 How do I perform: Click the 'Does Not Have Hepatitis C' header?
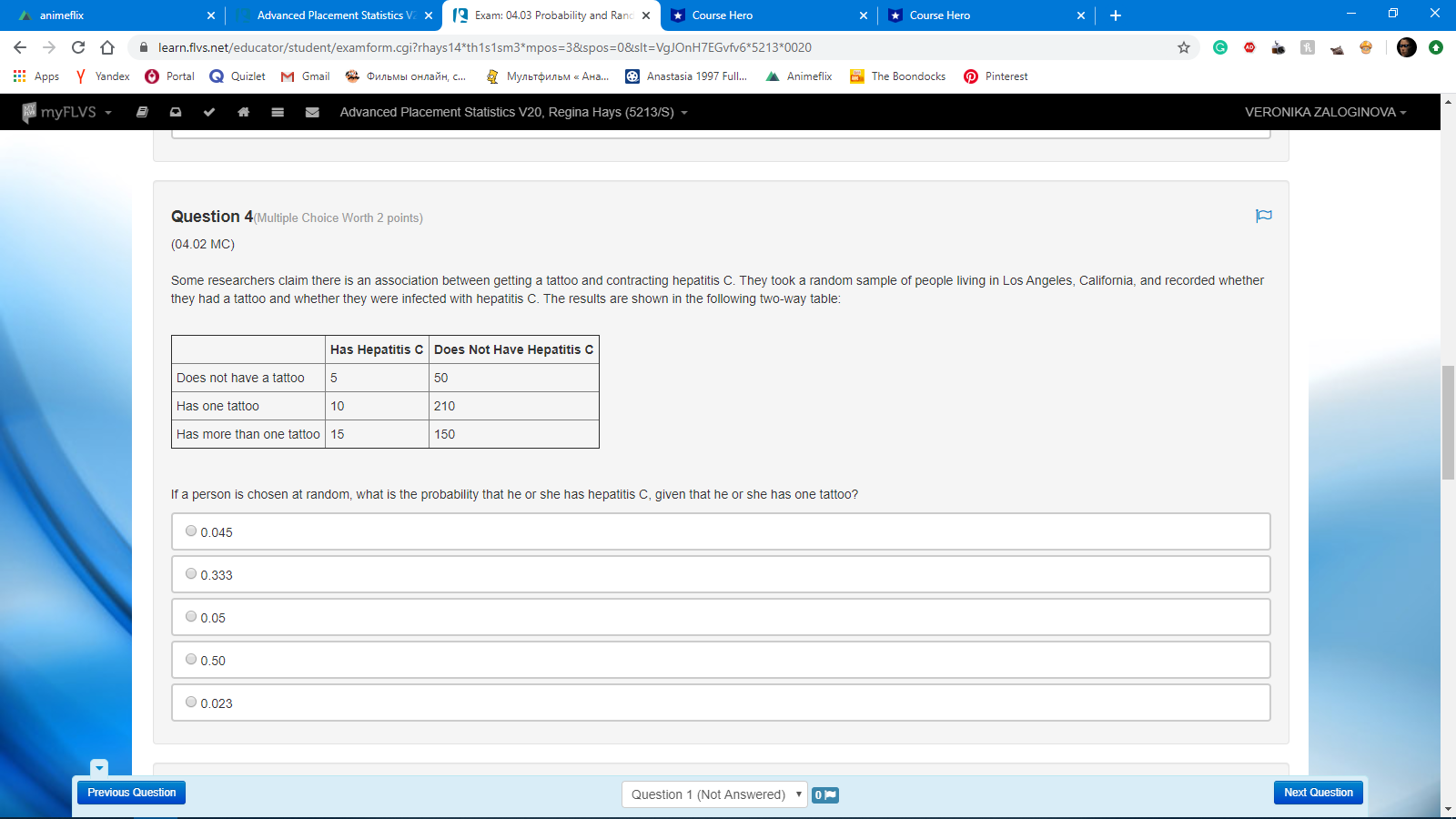(513, 349)
